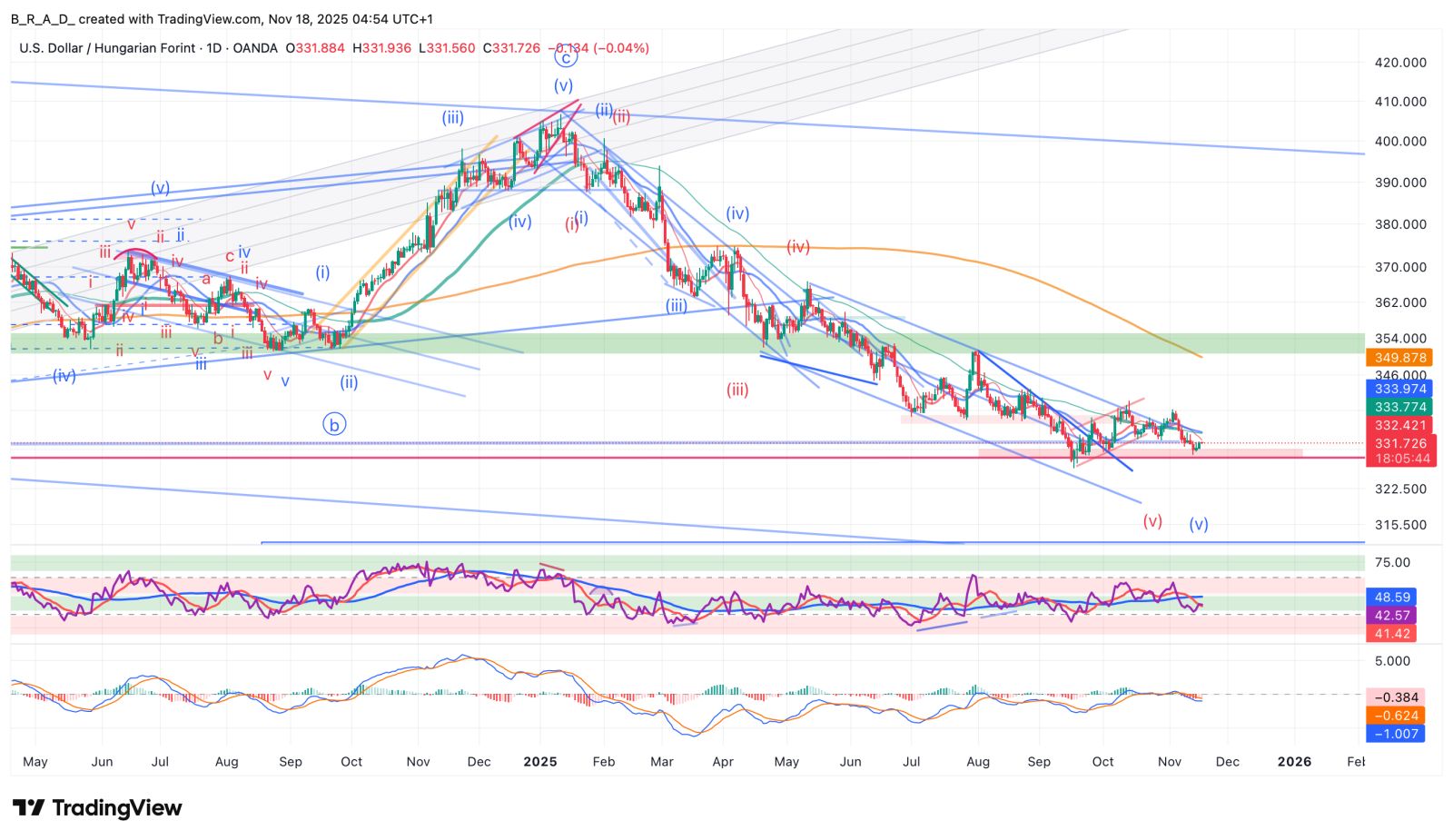Click the 2025 year label on time axis

click(540, 762)
